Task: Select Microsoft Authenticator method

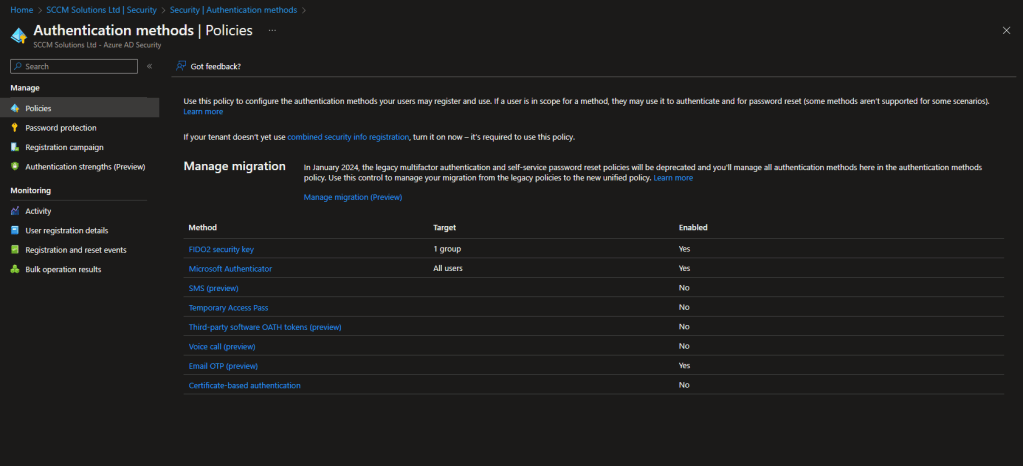Action: 230,269
